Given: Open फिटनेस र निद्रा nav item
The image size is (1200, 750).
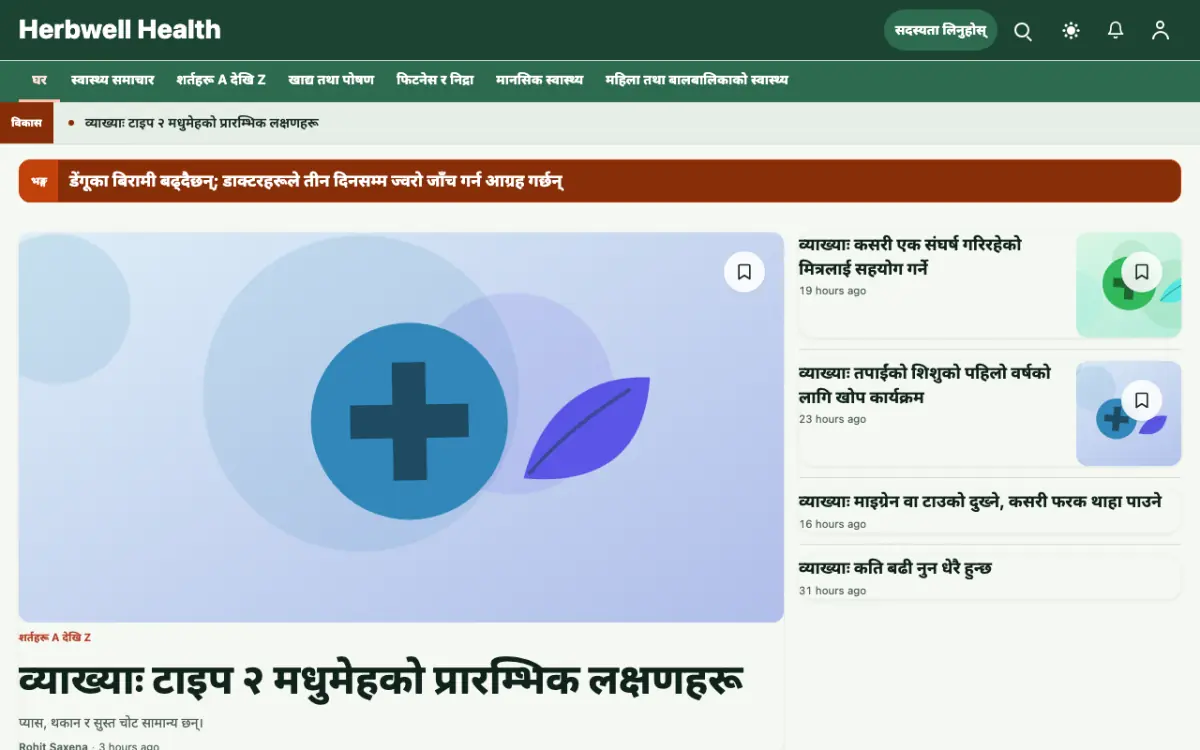Looking at the screenshot, I should pyautogui.click(x=435, y=80).
